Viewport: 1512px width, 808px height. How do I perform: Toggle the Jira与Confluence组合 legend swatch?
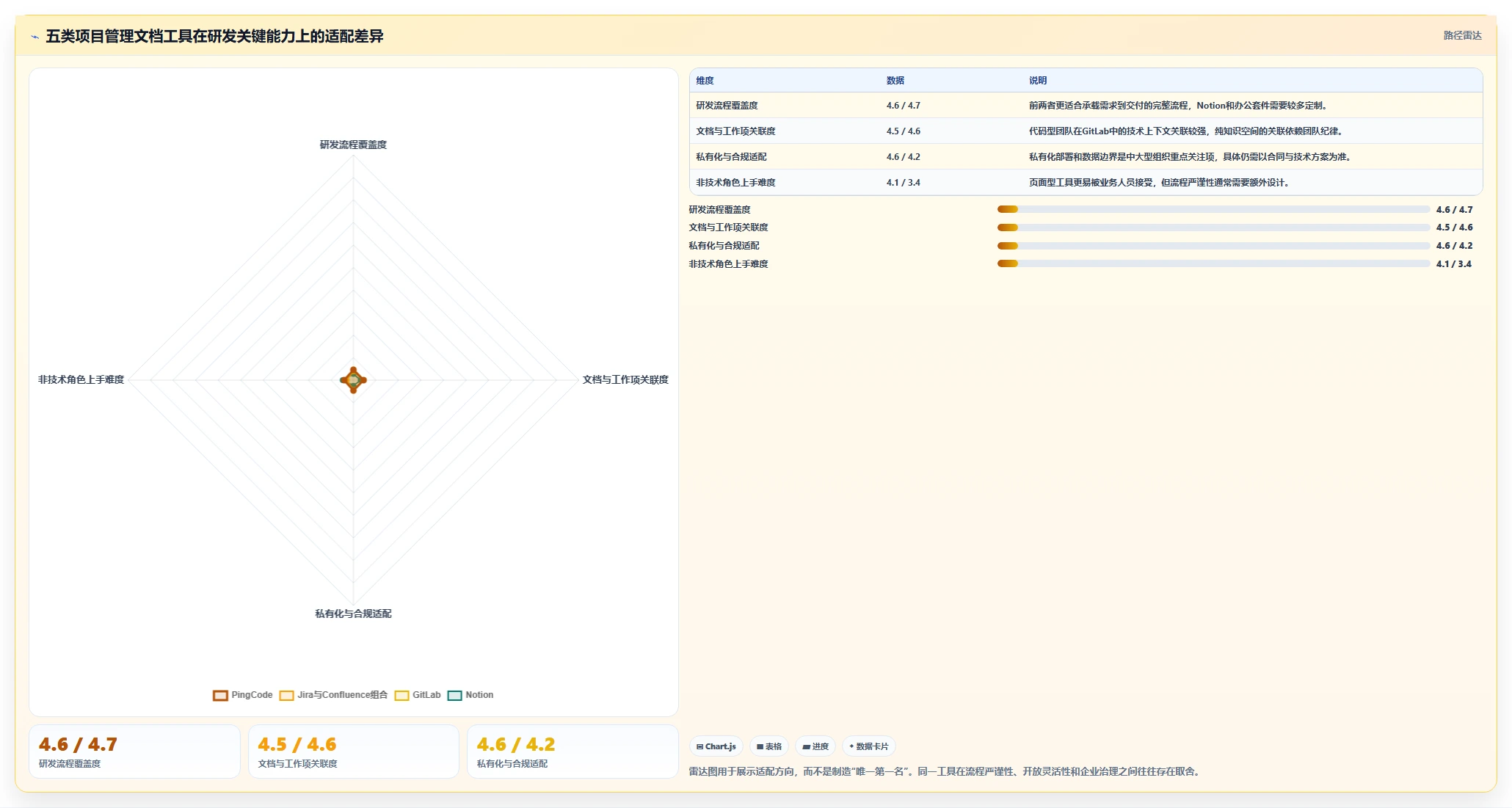click(286, 696)
